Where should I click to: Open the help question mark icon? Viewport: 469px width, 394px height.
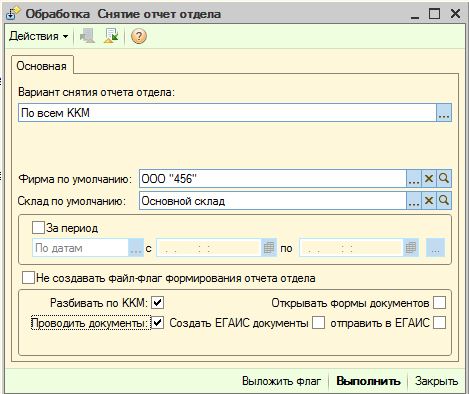pos(139,36)
